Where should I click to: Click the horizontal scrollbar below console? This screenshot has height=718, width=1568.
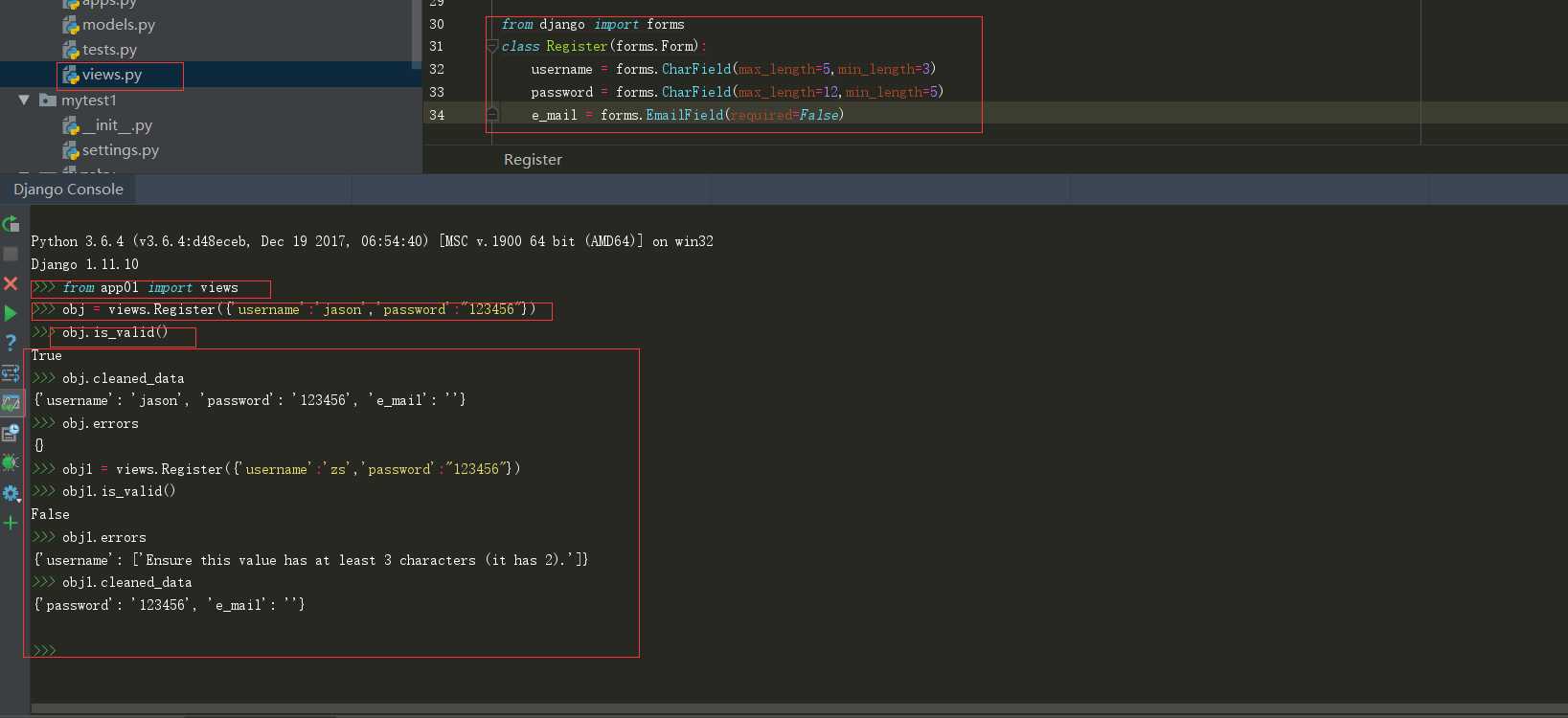(799, 709)
